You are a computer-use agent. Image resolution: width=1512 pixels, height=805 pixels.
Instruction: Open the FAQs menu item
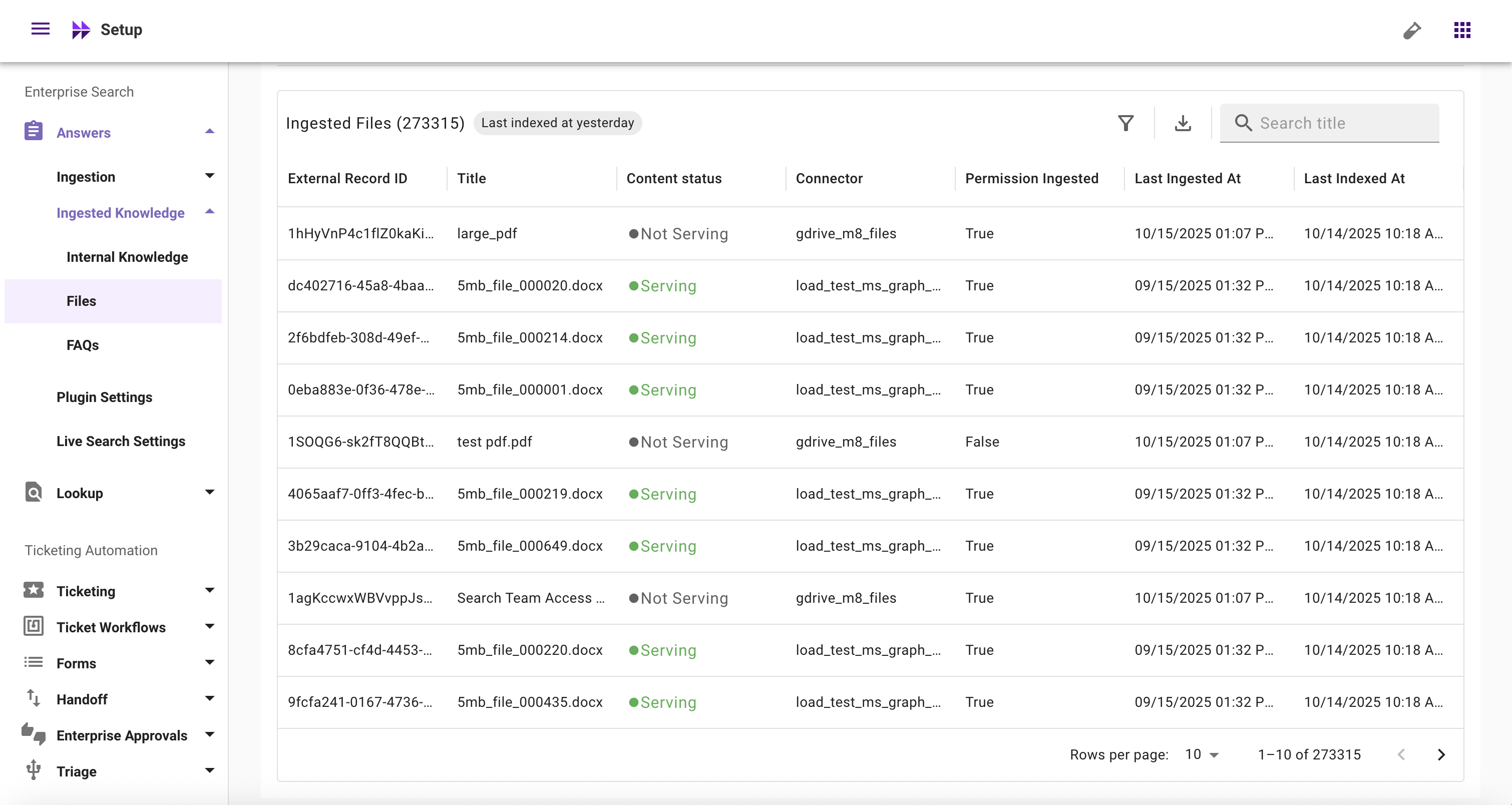click(x=83, y=345)
